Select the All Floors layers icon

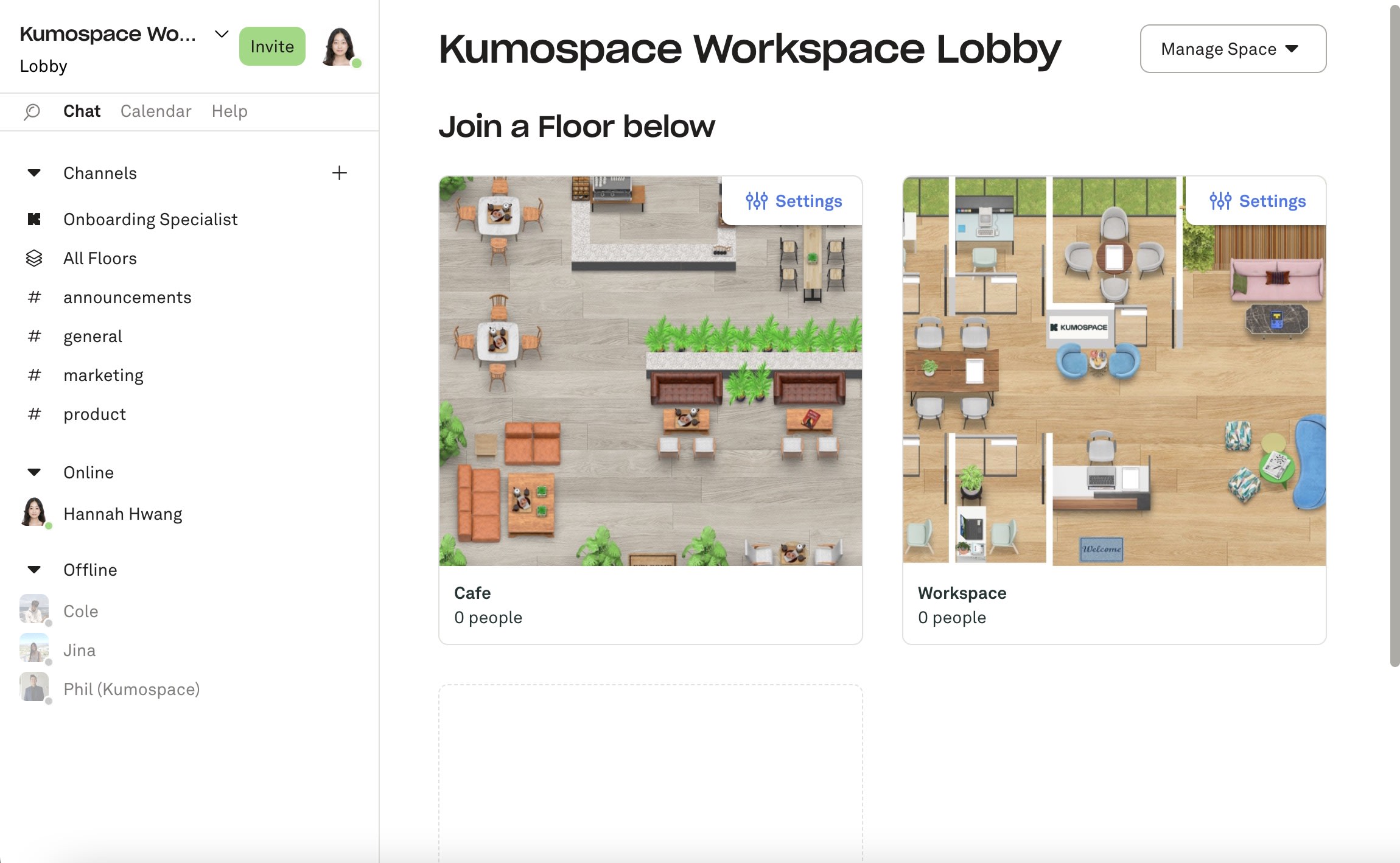34,258
